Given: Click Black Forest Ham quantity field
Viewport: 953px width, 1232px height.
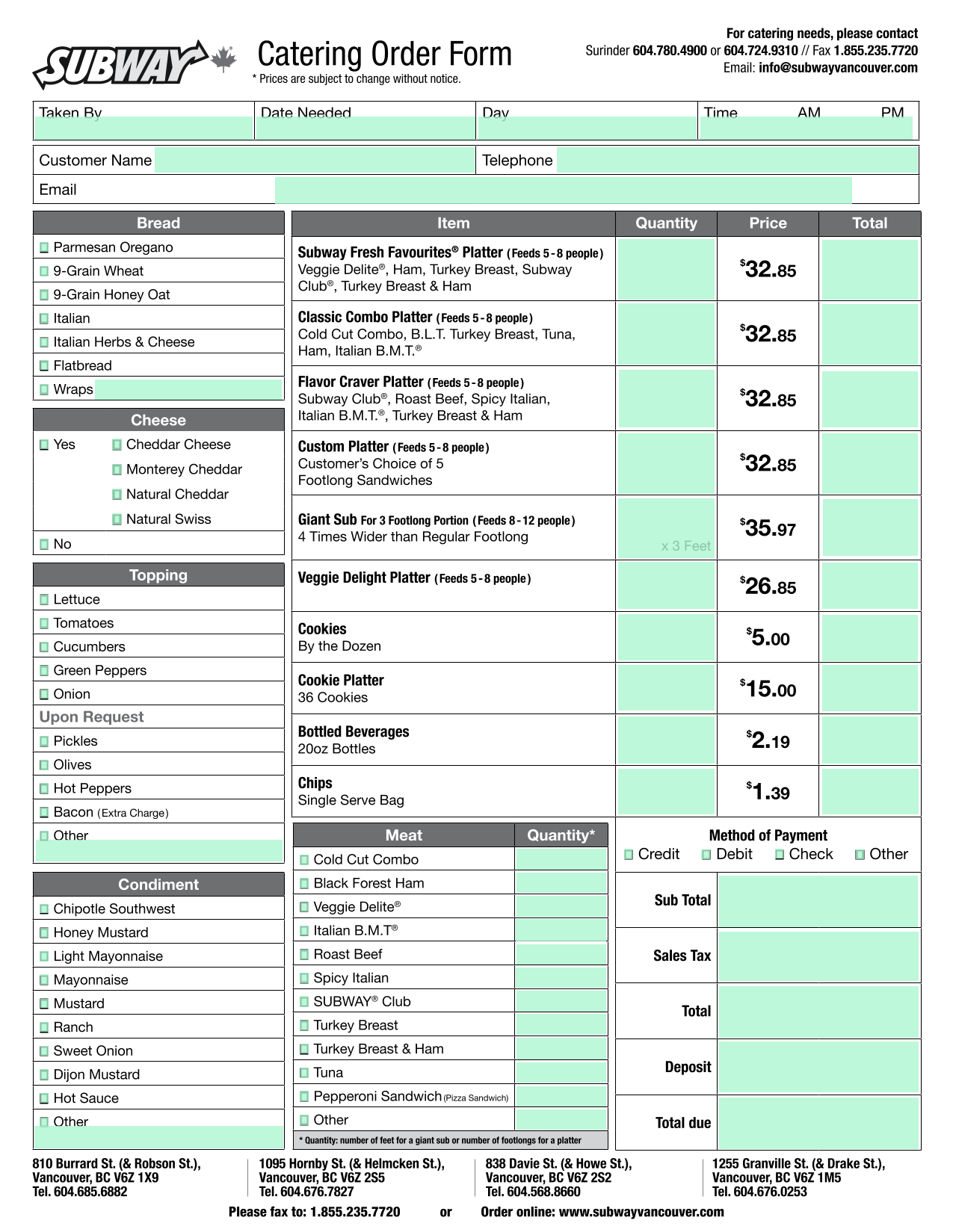Looking at the screenshot, I should click(x=561, y=883).
